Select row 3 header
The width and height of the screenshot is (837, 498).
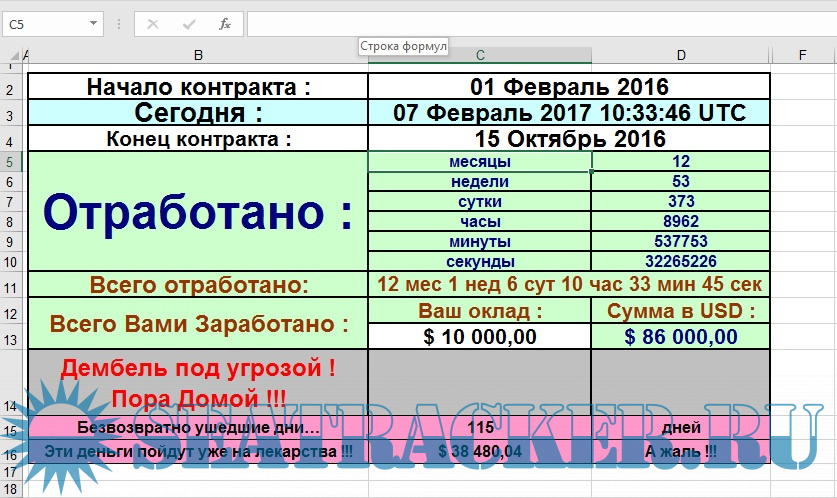click(11, 115)
